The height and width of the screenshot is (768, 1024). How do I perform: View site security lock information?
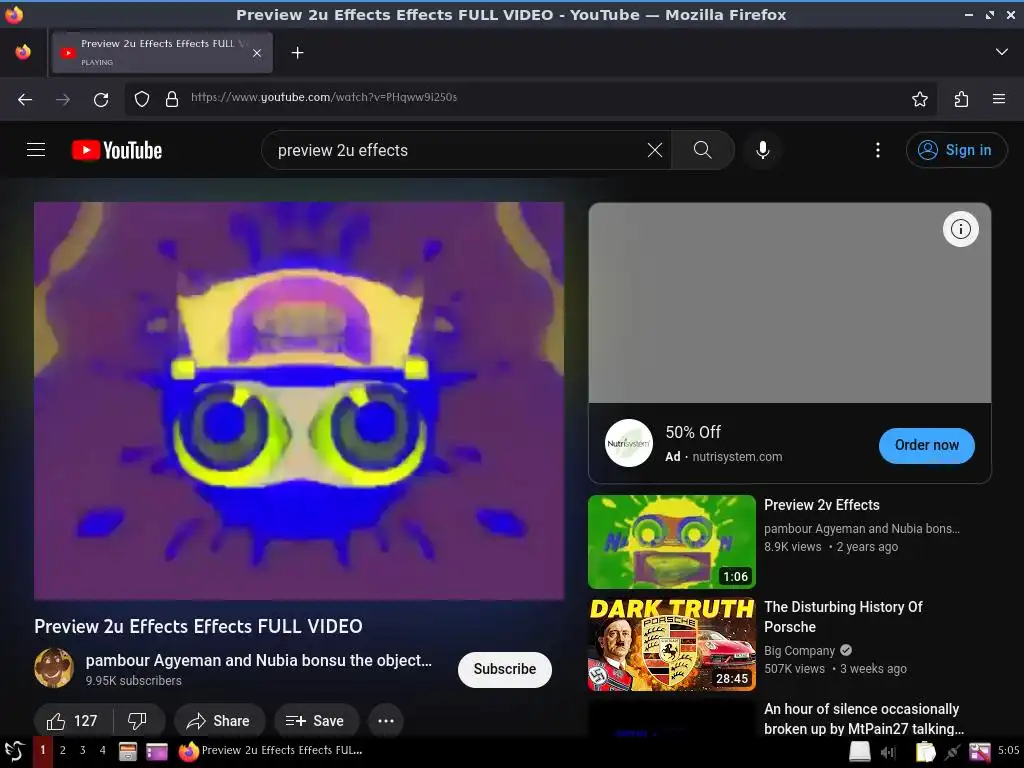(172, 99)
